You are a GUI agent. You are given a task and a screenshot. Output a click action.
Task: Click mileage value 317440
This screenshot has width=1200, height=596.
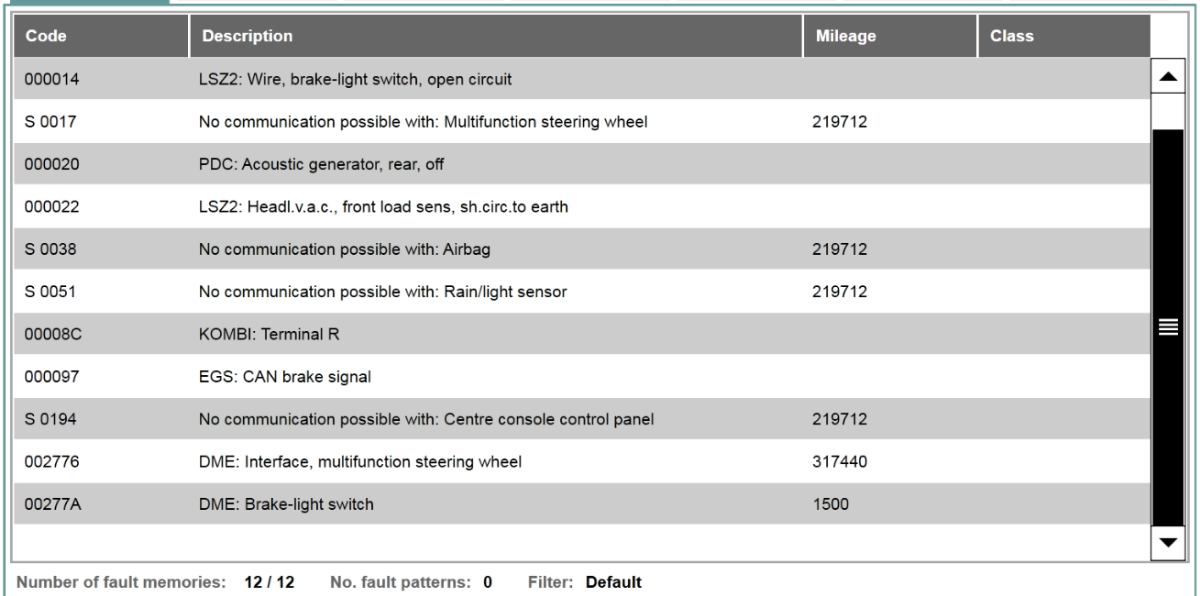point(841,462)
